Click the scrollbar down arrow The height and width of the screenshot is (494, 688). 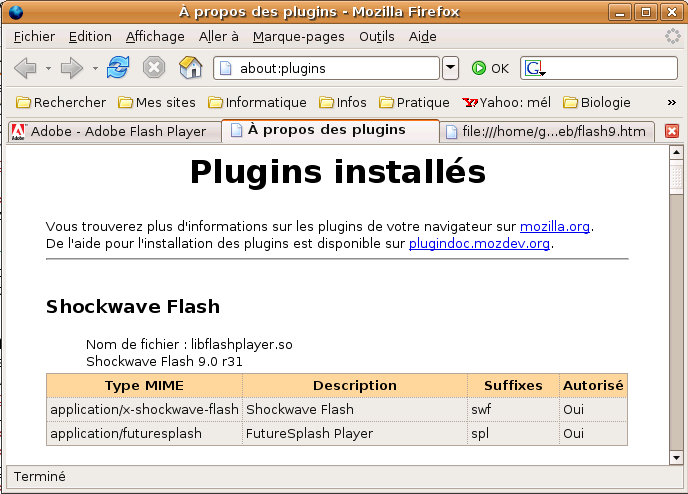[676, 458]
